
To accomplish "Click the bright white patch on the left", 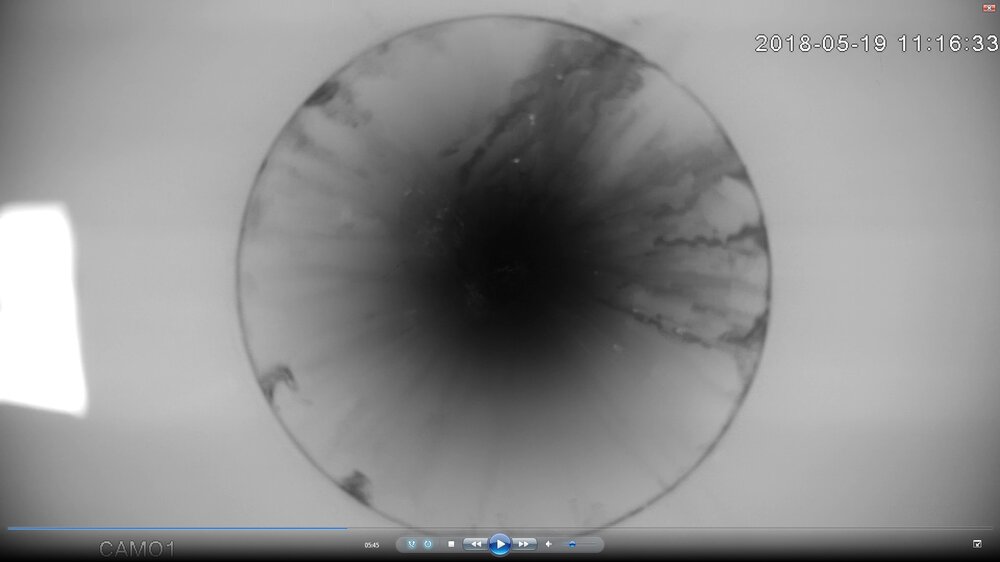I will pyautogui.click(x=40, y=305).
